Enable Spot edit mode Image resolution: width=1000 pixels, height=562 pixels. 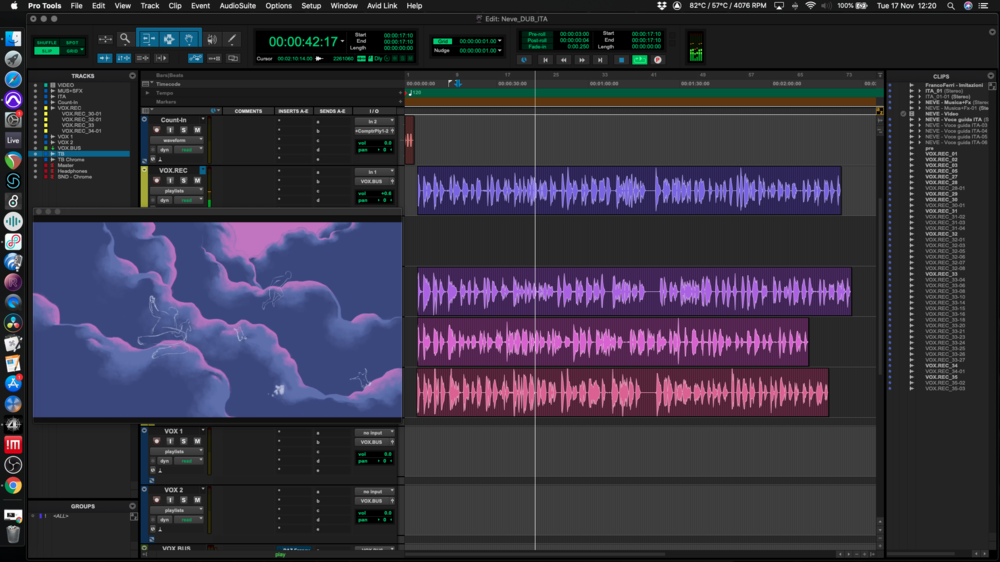click(72, 43)
